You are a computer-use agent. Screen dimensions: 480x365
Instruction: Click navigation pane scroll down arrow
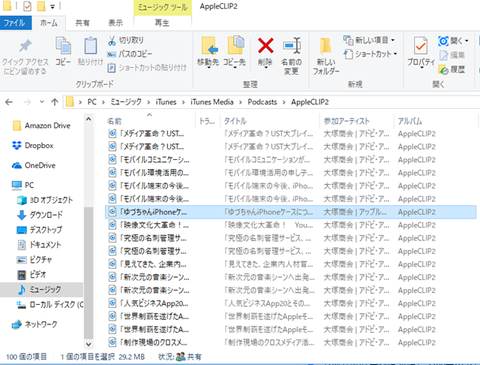[x=88, y=344]
